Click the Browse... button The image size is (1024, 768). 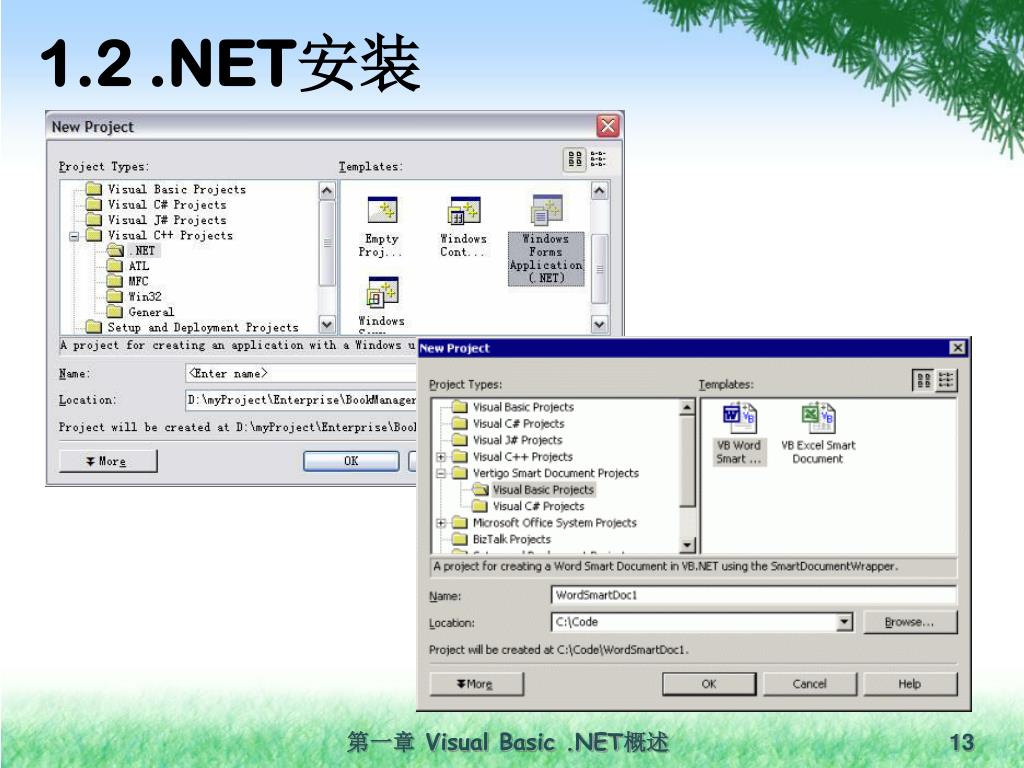[910, 622]
